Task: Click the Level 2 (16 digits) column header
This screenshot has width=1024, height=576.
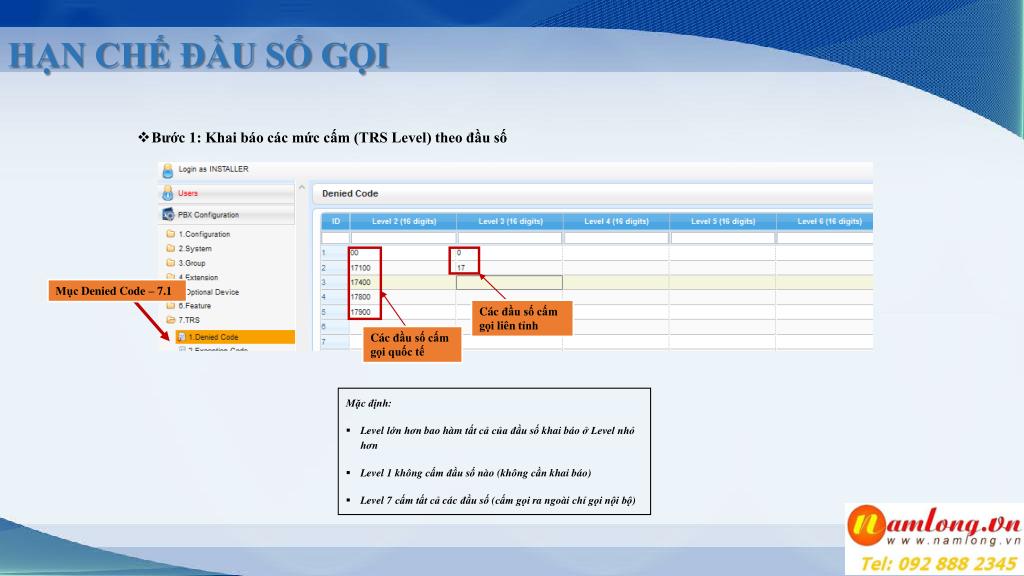Action: 404,221
